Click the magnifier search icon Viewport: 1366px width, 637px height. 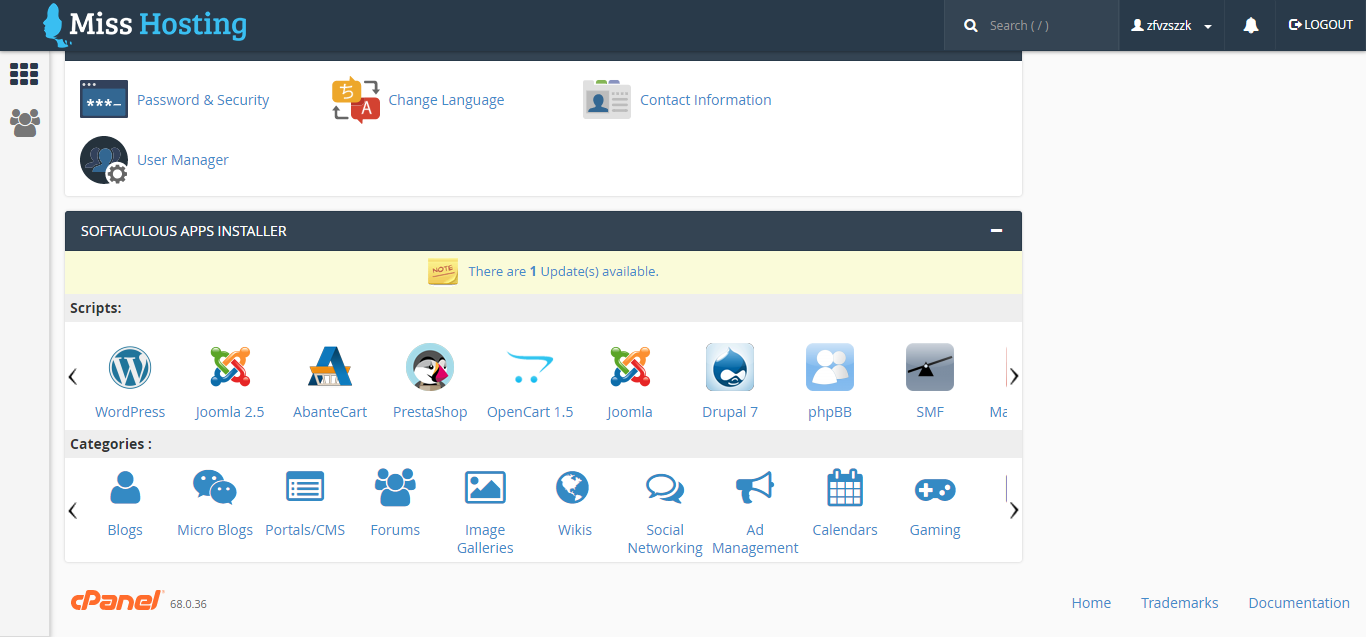971,26
